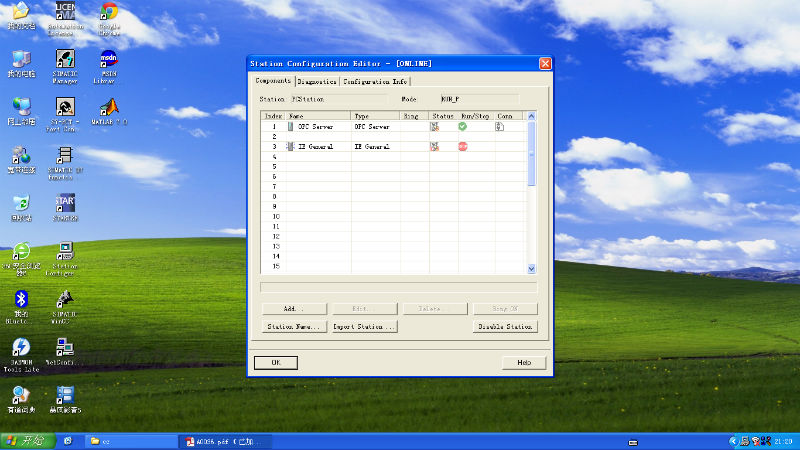Launch the SIMATIC WinCC desktop shortcut
The height and width of the screenshot is (450, 800).
[65, 307]
